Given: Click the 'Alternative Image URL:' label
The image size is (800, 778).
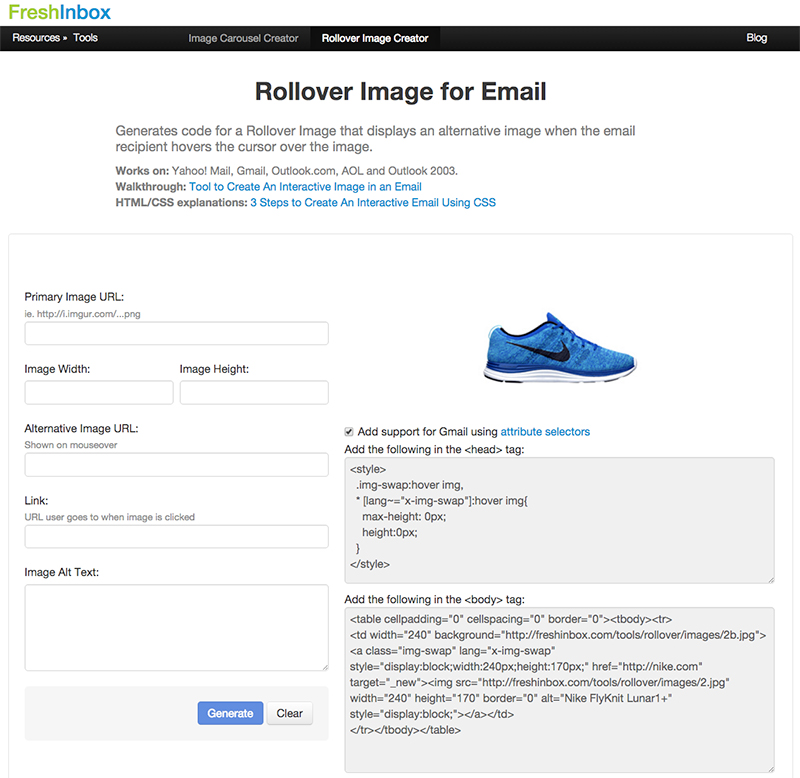Looking at the screenshot, I should pos(81,429).
